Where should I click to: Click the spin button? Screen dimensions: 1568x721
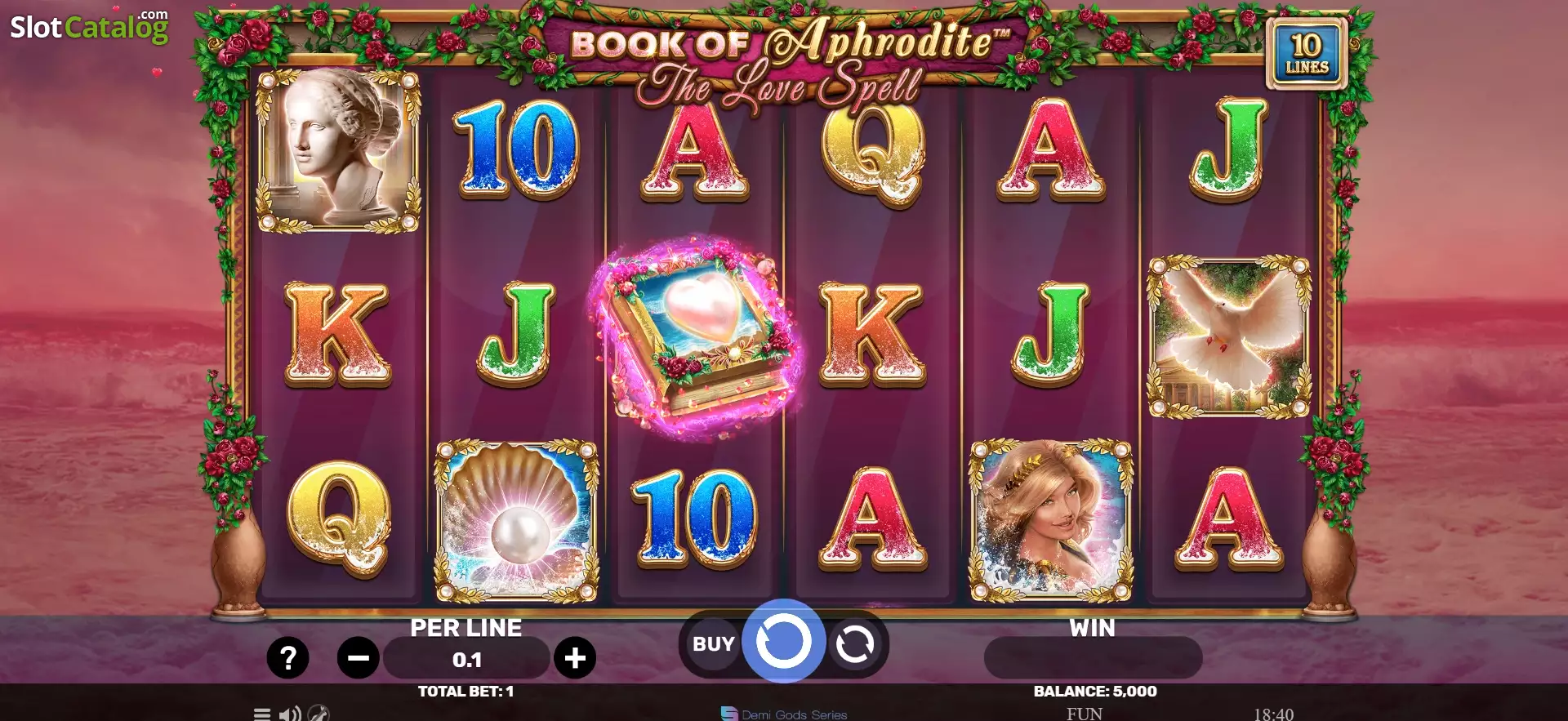(783, 642)
